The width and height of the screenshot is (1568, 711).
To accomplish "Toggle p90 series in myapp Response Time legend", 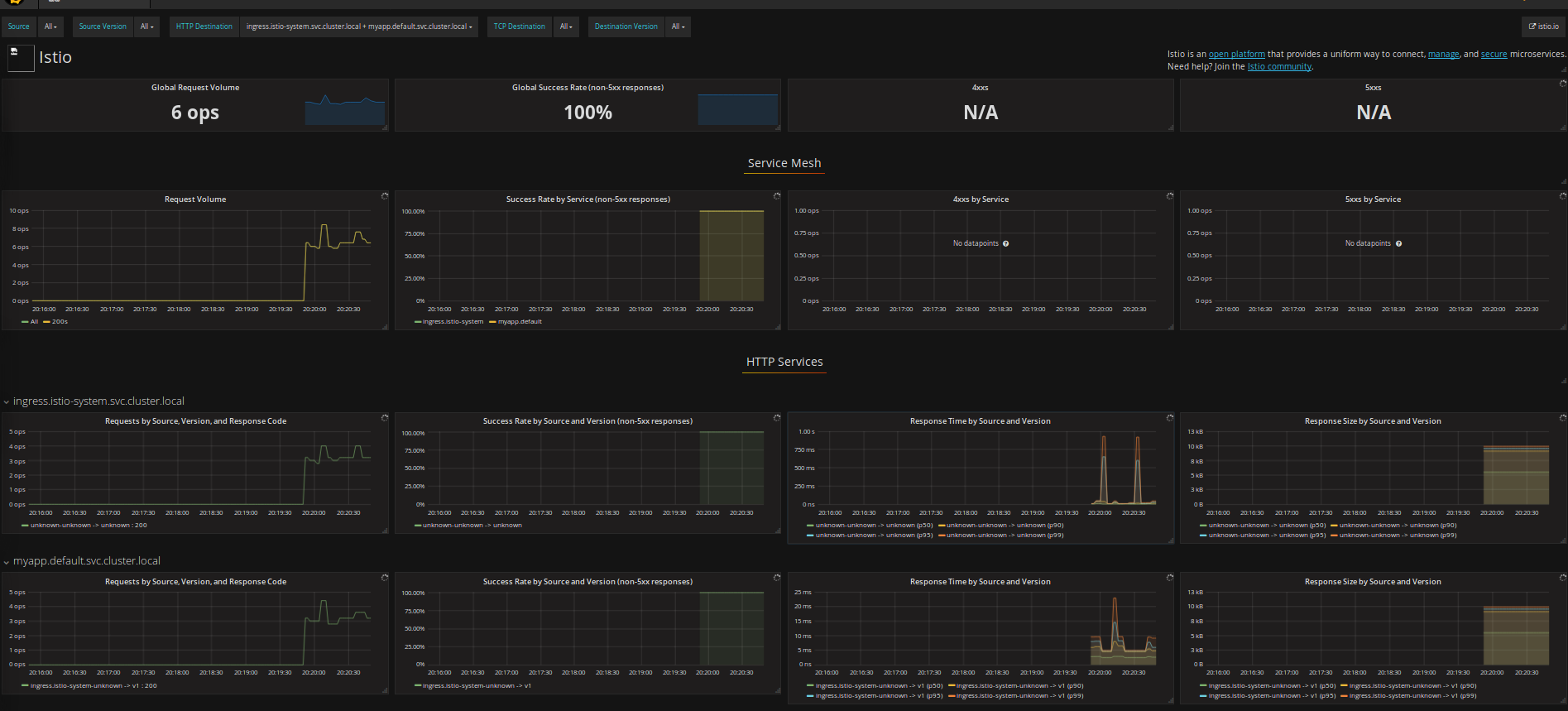I will click(x=1019, y=686).
